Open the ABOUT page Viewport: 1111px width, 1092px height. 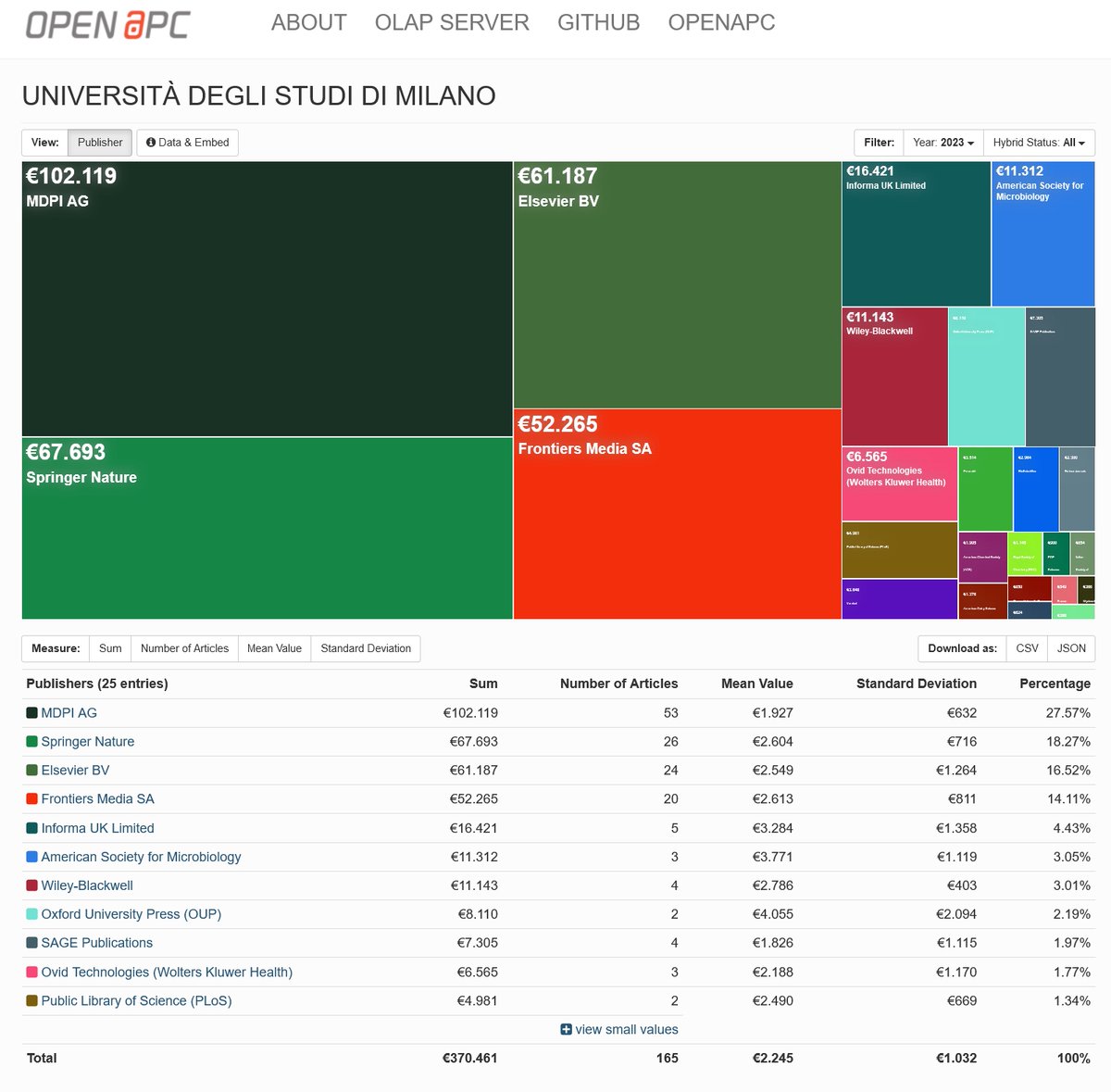tap(309, 22)
